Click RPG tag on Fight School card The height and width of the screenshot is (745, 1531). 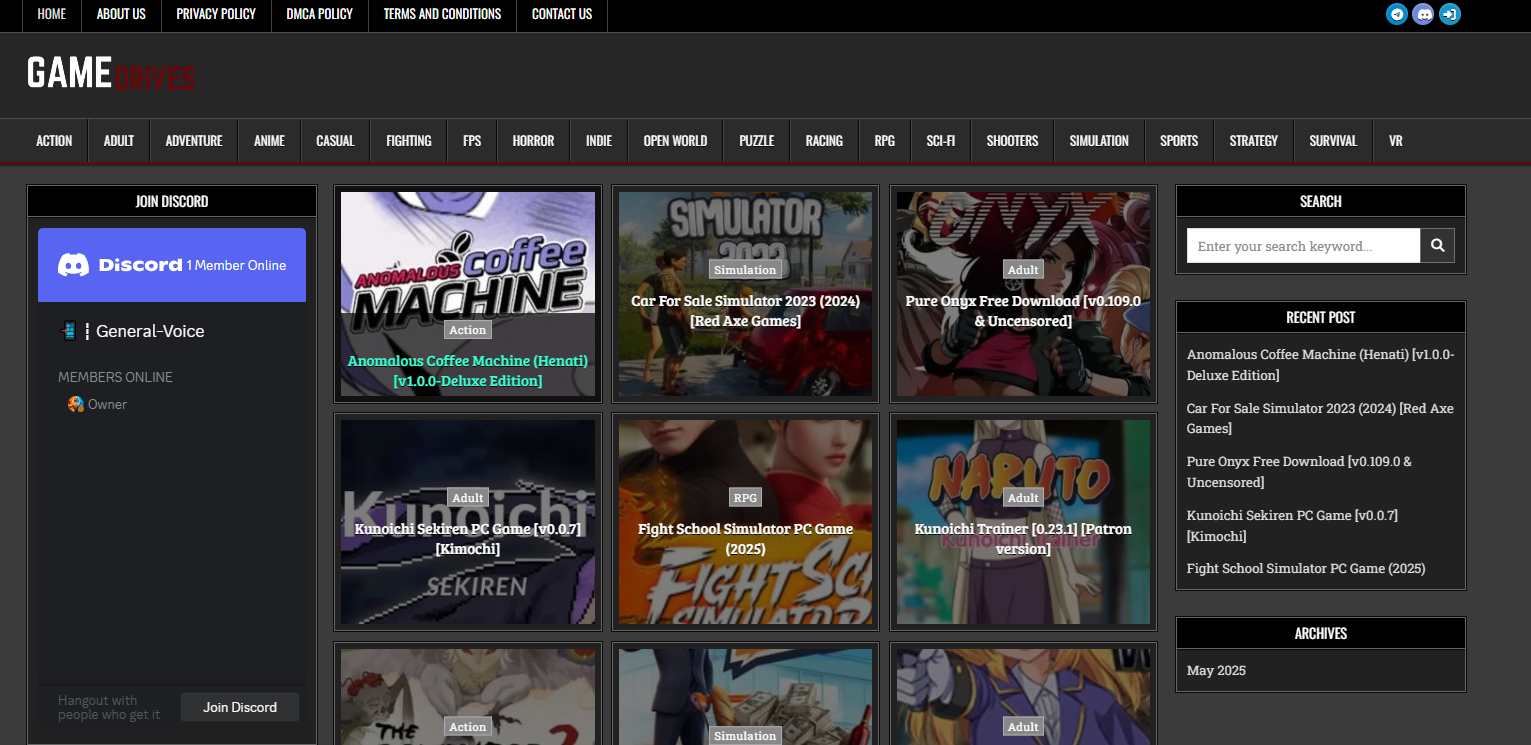(745, 498)
